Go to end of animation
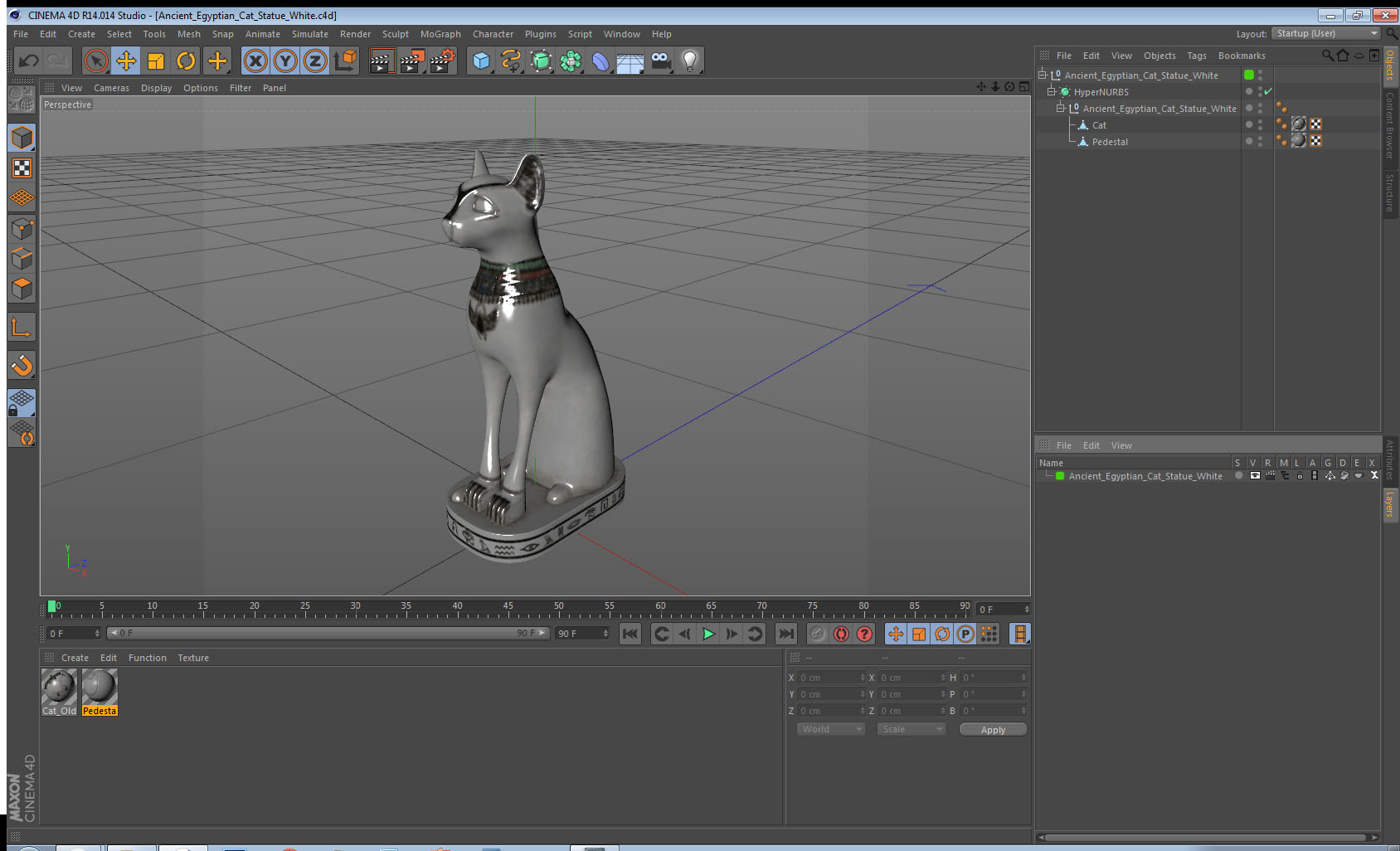Screen dimensions: 1400x851 pyautogui.click(x=785, y=634)
